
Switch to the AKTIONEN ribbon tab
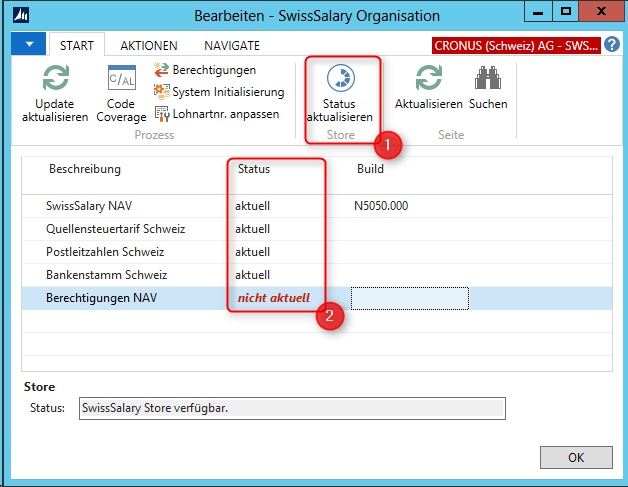(x=149, y=46)
